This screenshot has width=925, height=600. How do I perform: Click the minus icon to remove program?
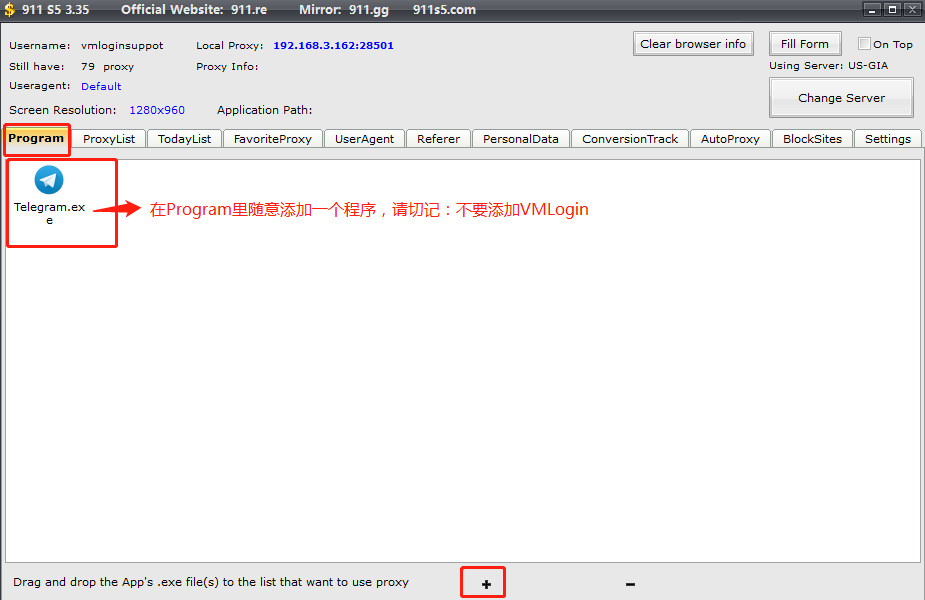(630, 584)
